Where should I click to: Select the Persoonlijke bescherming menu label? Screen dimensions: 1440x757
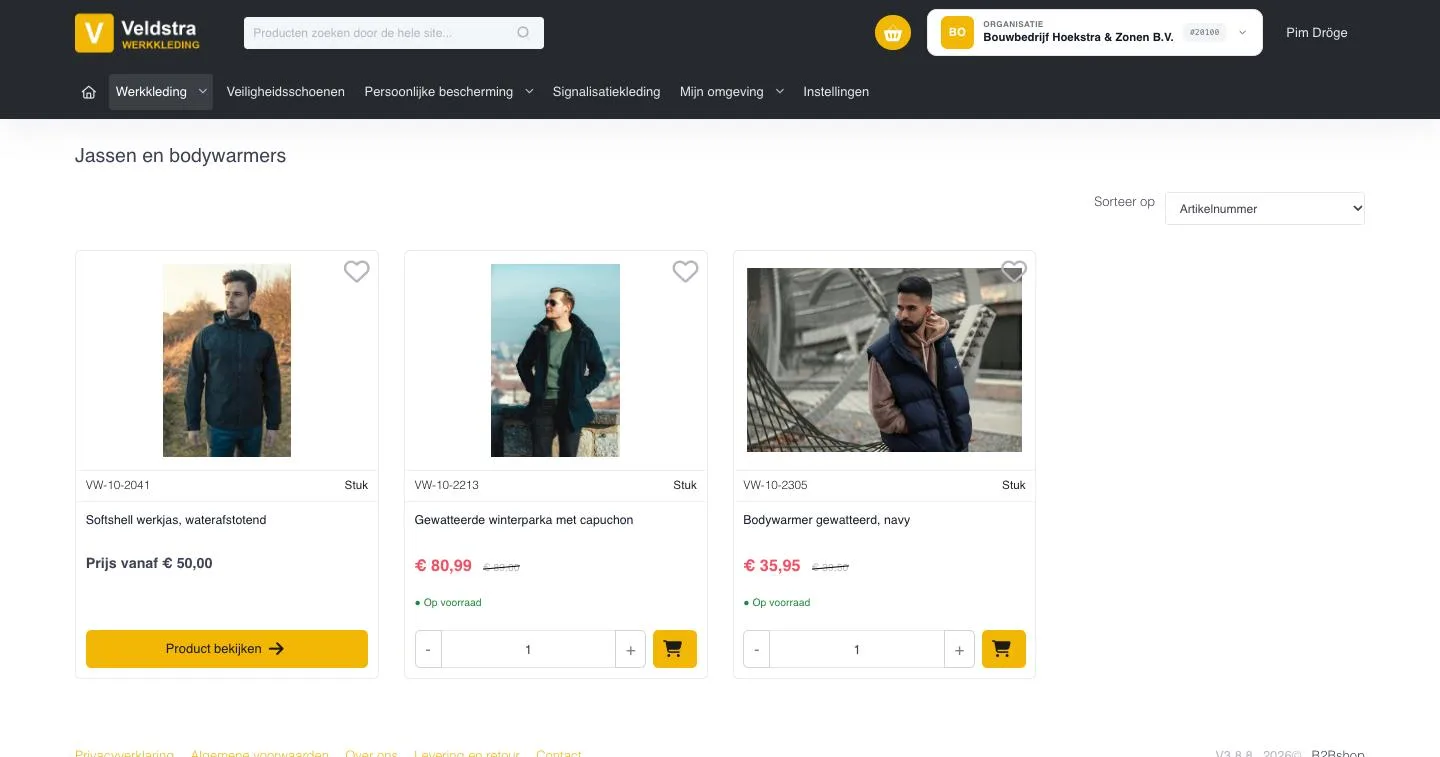[x=439, y=92]
